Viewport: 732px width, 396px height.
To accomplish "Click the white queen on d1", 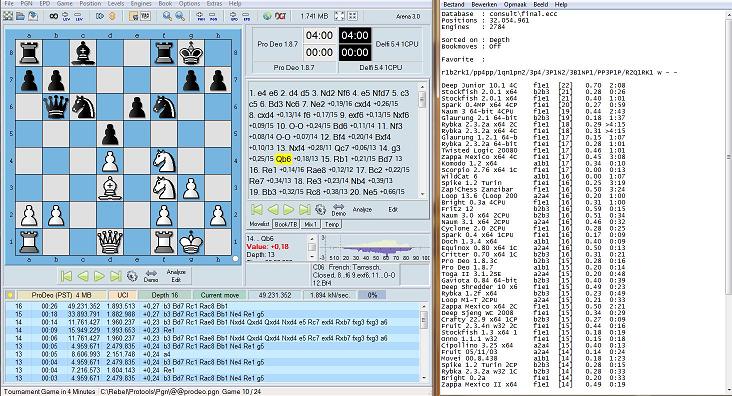I will pos(110,242).
